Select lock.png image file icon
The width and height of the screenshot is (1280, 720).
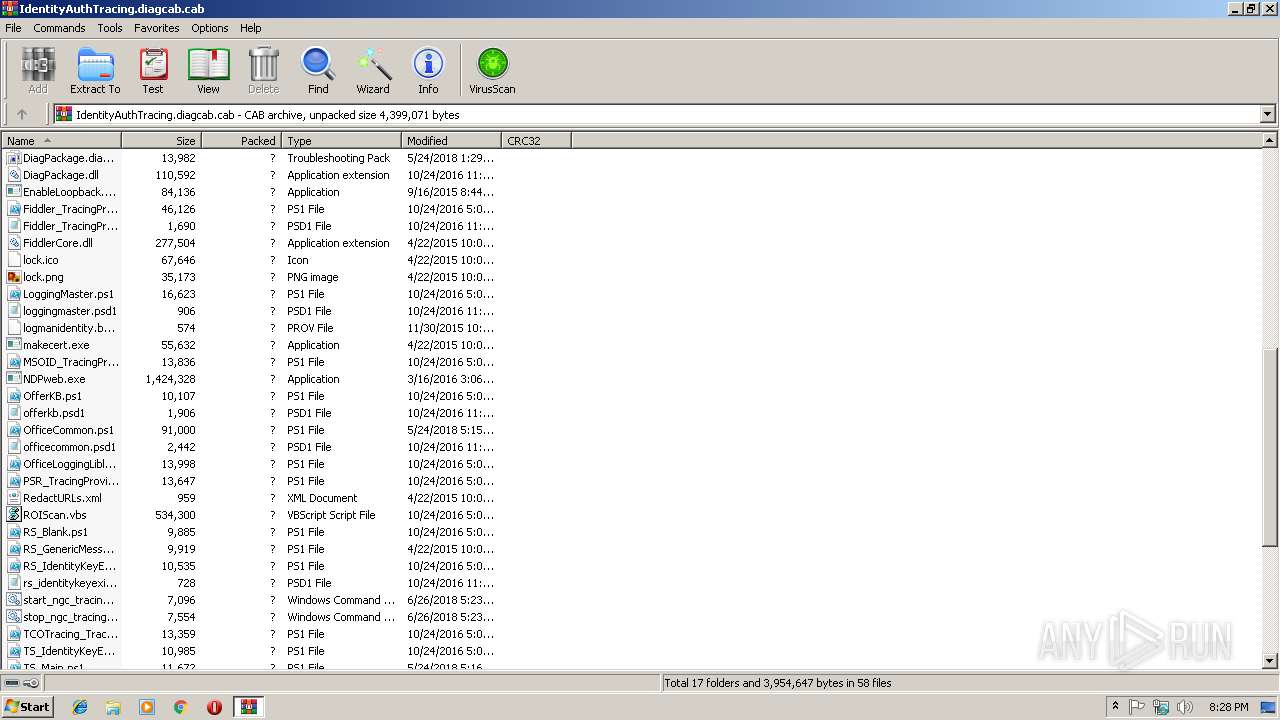(x=14, y=277)
